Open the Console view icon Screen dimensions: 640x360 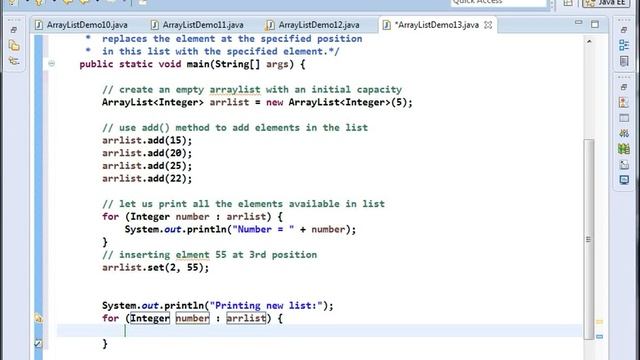pyautogui.click(x=624, y=180)
